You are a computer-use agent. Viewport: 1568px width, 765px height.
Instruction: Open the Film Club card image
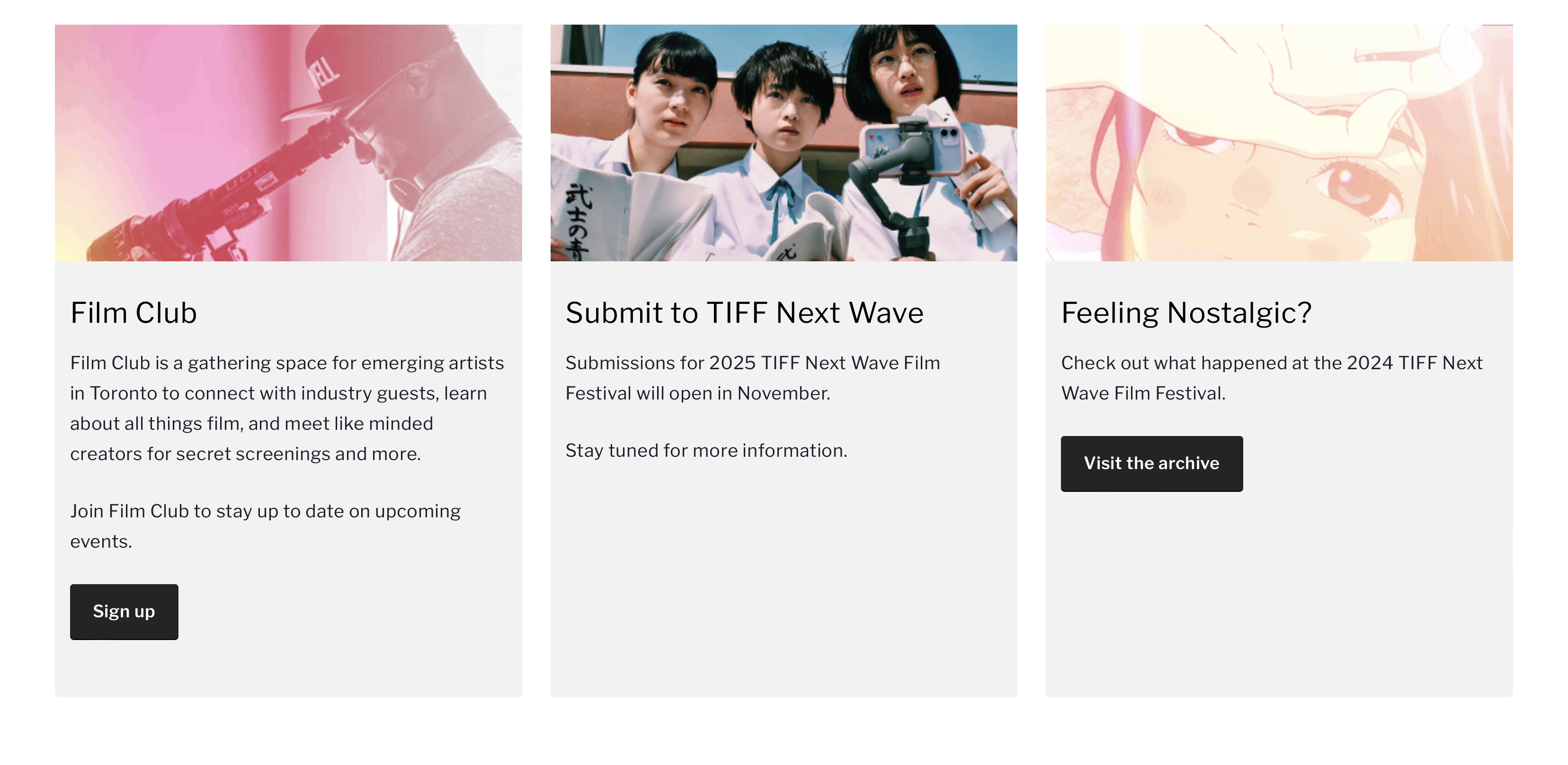coord(288,142)
